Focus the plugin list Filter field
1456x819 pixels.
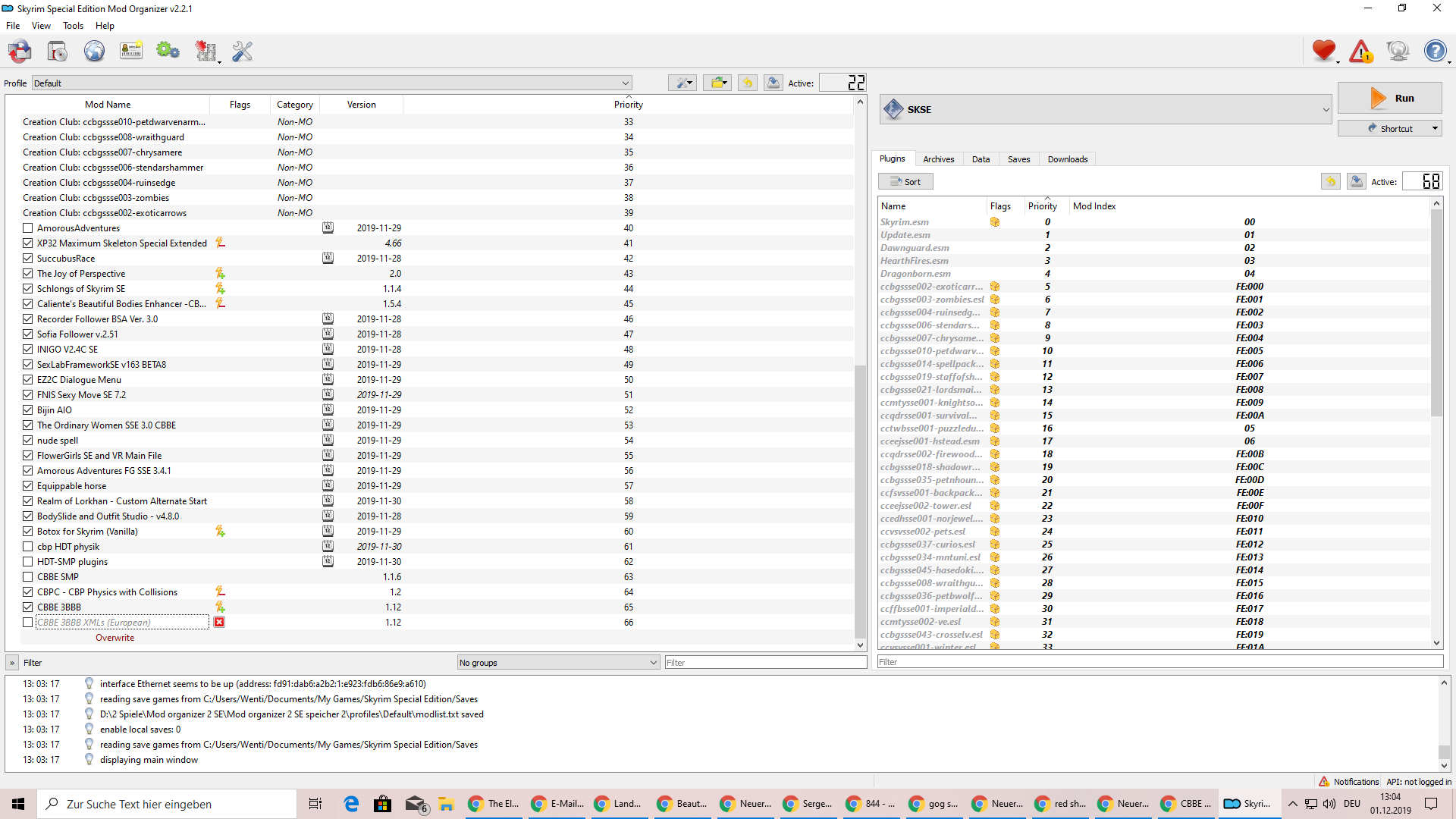point(1160,661)
